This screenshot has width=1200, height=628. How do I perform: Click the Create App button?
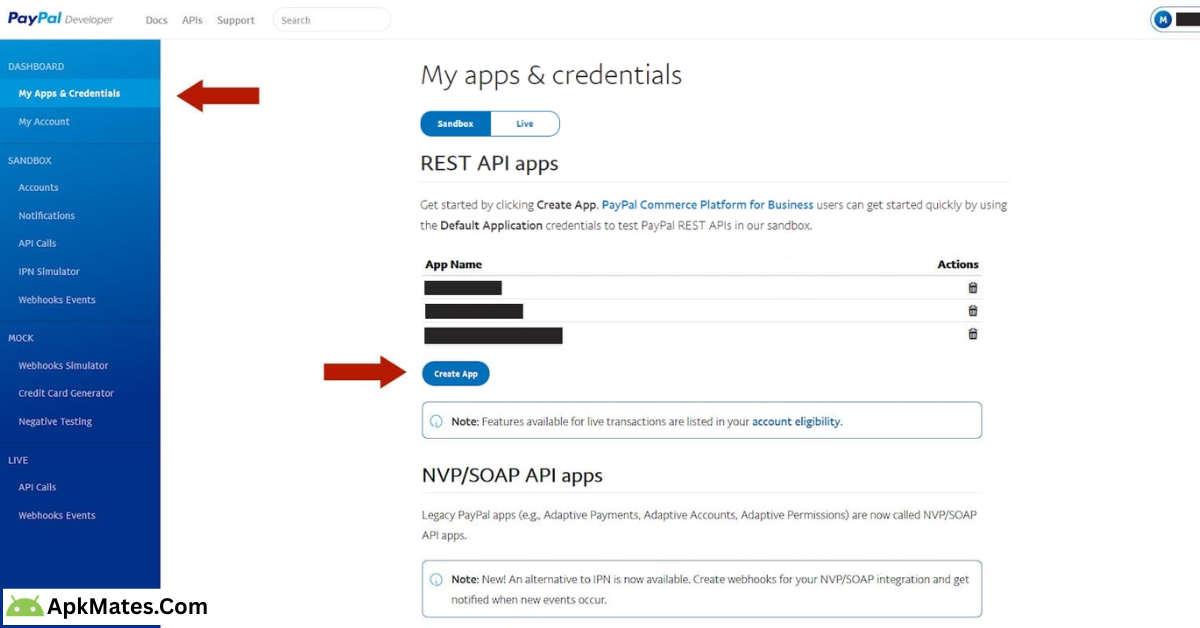[456, 373]
